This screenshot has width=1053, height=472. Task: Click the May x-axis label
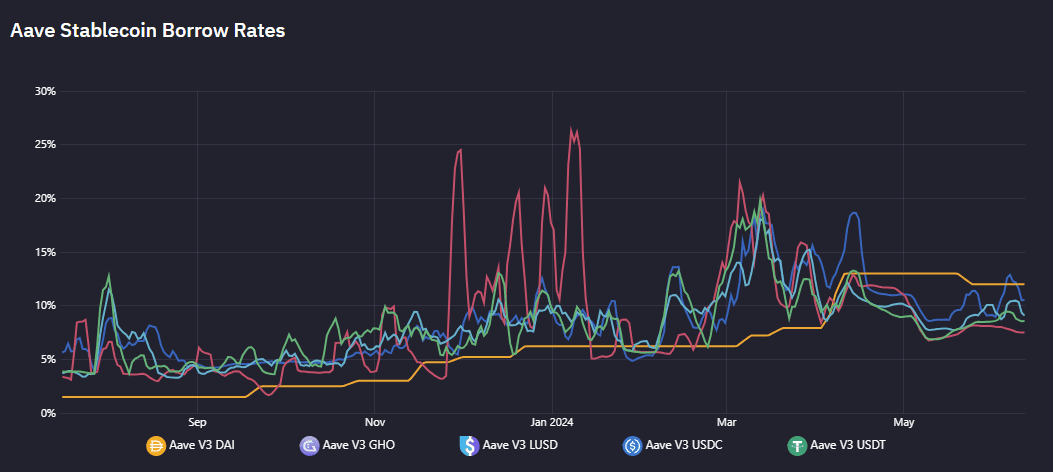point(904,422)
